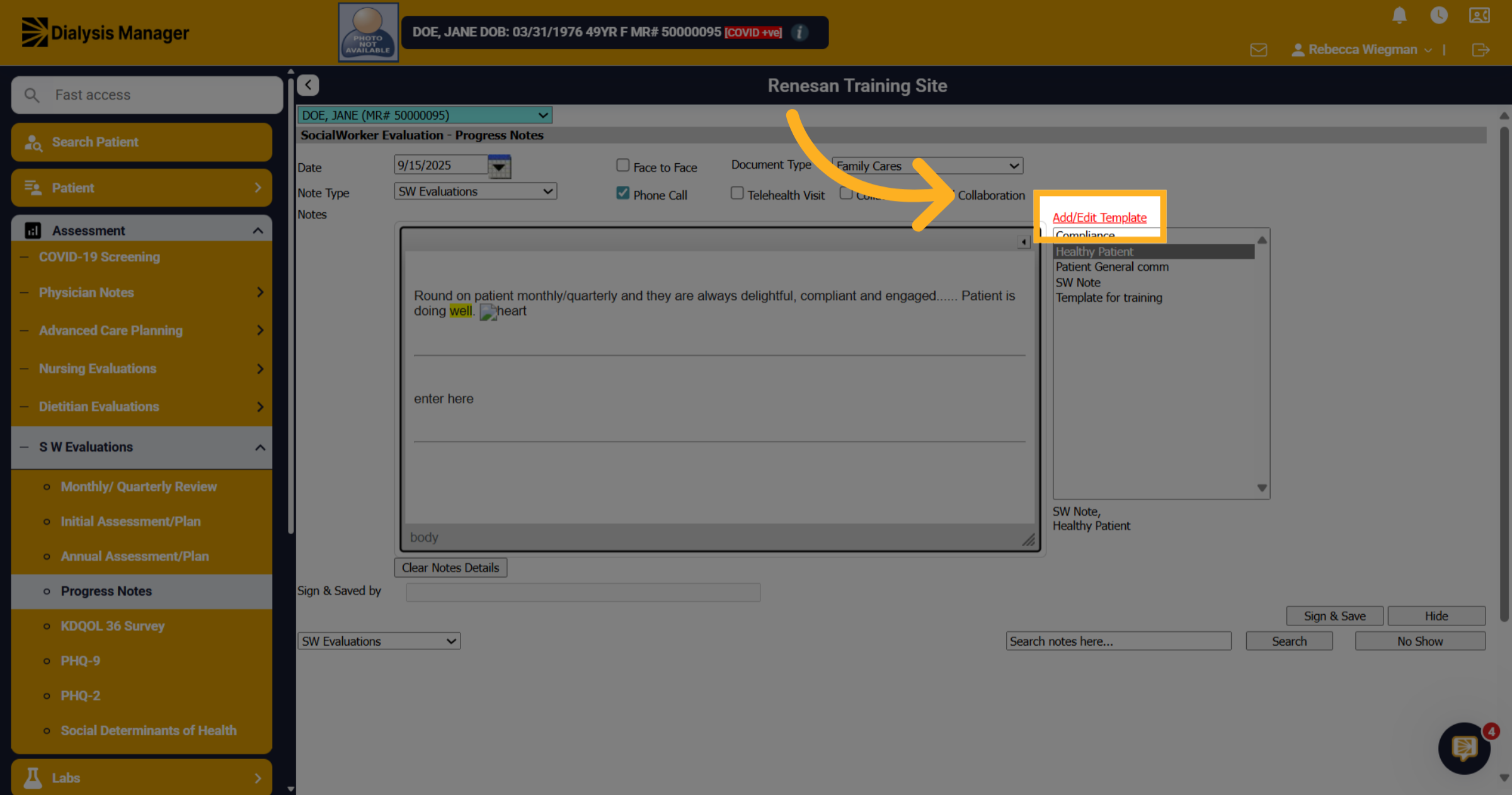Click the logout icon near user name
The height and width of the screenshot is (795, 1512).
coord(1480,50)
